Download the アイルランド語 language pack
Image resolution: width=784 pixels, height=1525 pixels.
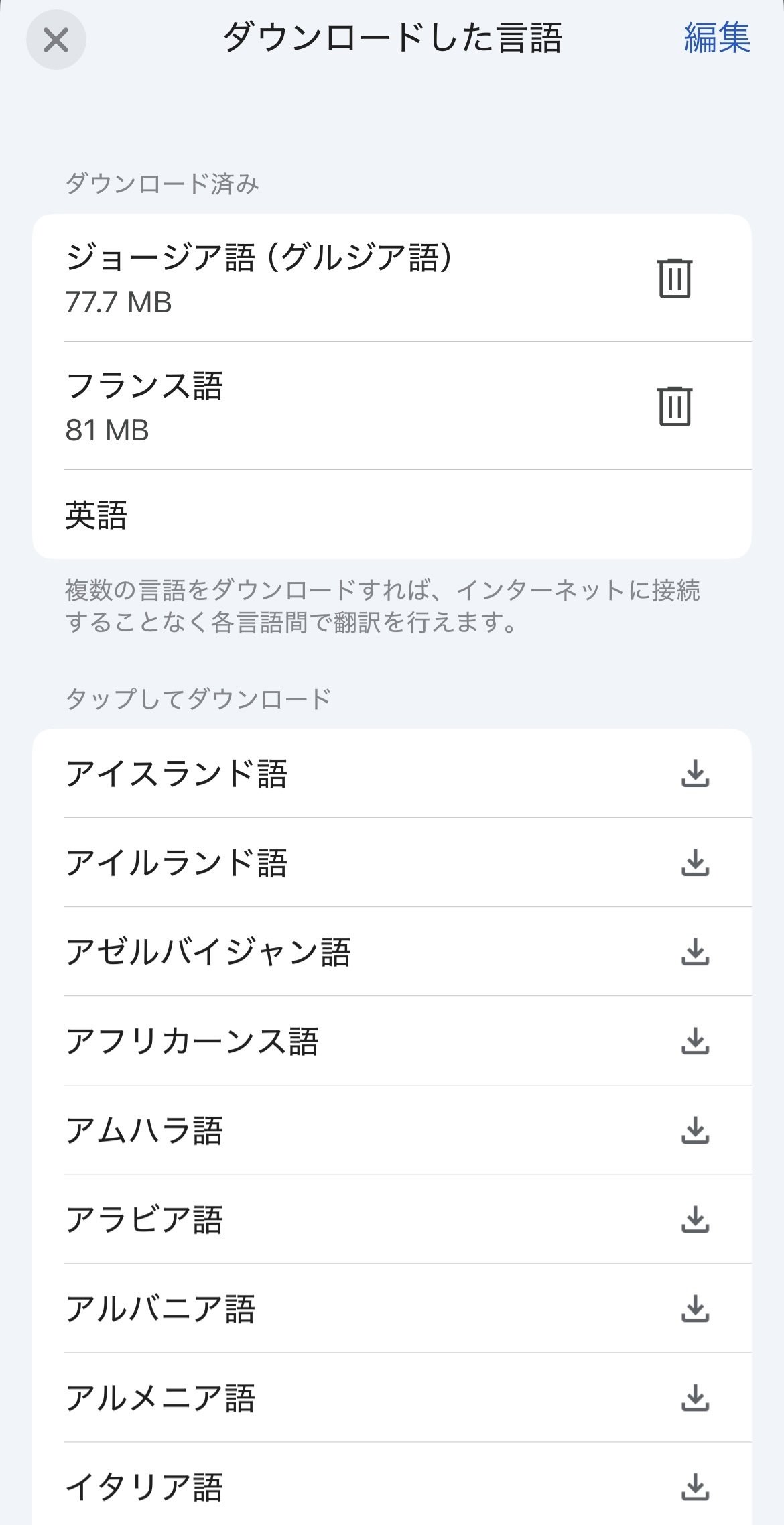pyautogui.click(x=695, y=863)
